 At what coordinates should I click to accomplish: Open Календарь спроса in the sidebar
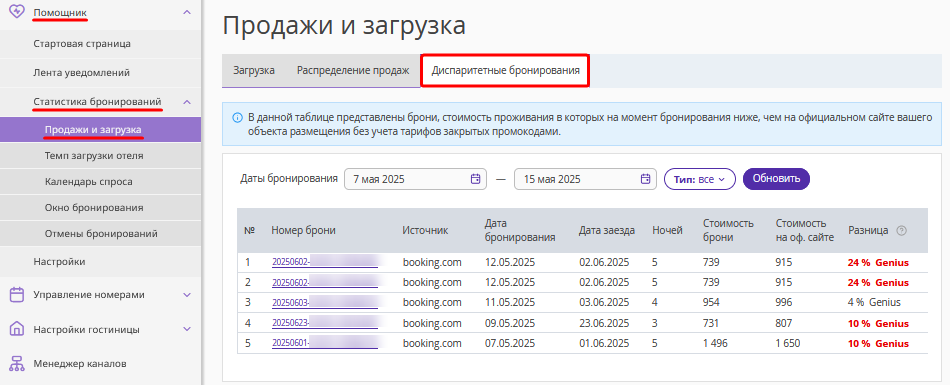tap(88, 181)
